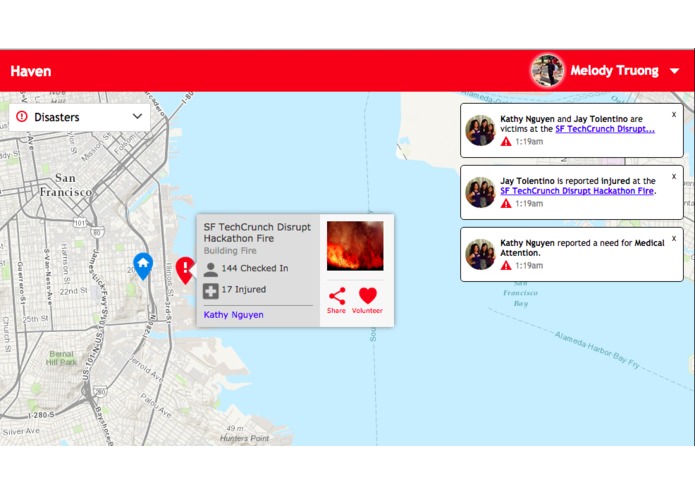Click warning triangle in the victims notification
The image size is (695, 494).
pyautogui.click(x=506, y=142)
